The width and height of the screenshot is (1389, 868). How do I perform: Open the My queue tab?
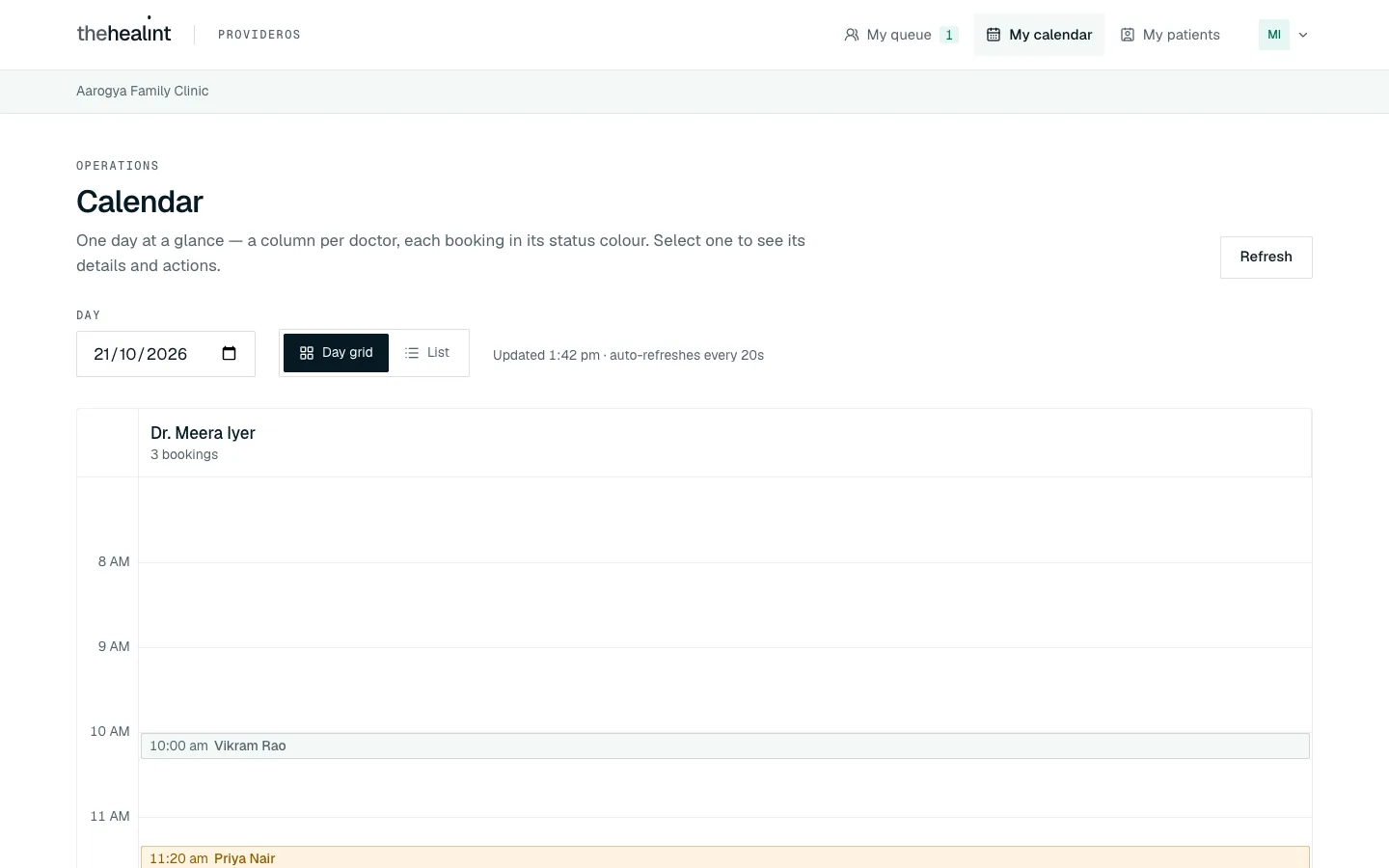[901, 35]
